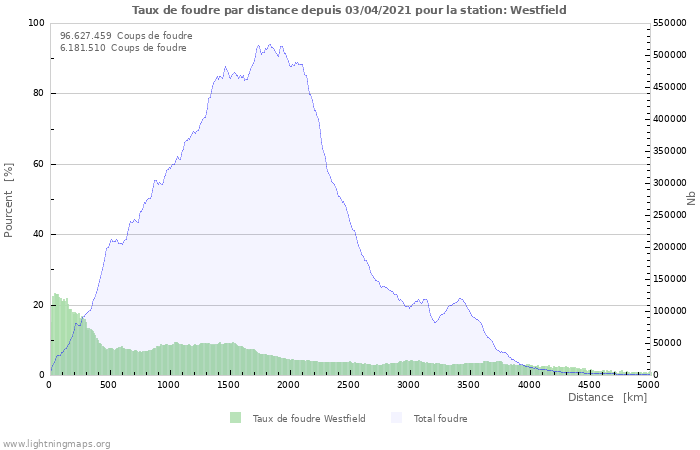
Task: Click the 60 tick on the percent axis
Action: pos(39,164)
